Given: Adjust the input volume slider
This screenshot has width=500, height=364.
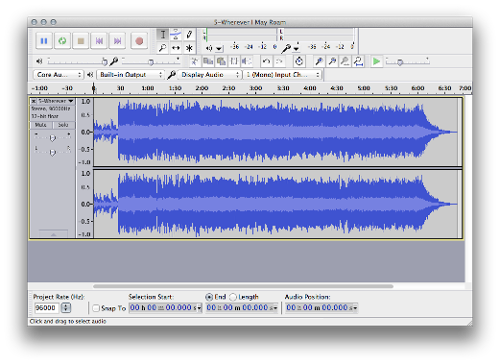Looking at the screenshot, I should point(151,61).
